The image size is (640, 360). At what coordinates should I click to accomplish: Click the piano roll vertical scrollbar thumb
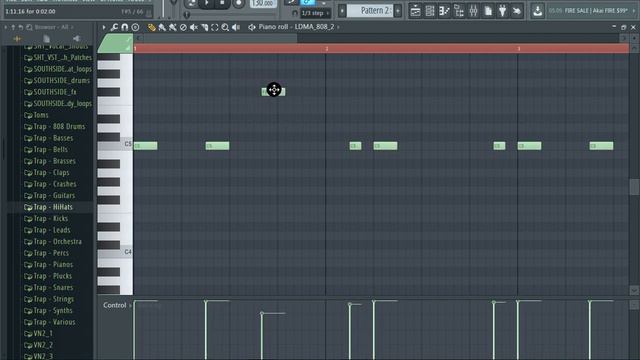(634, 187)
